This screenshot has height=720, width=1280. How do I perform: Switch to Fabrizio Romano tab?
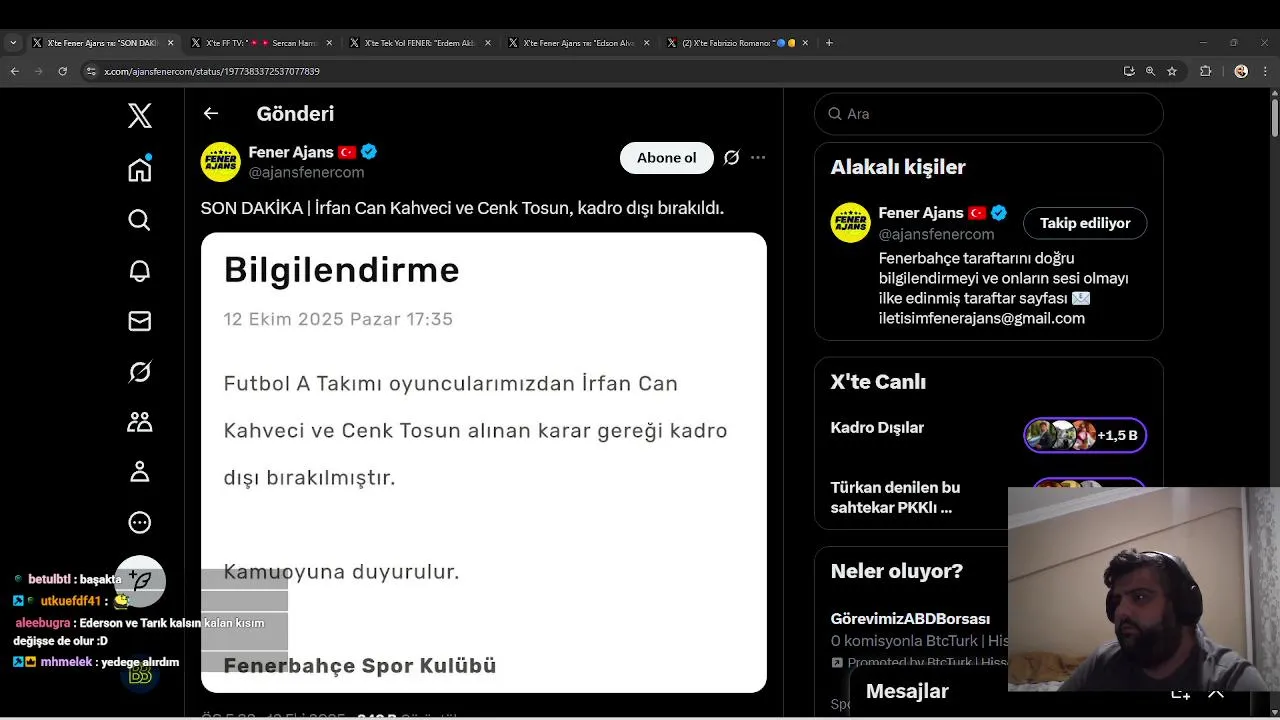click(739, 43)
